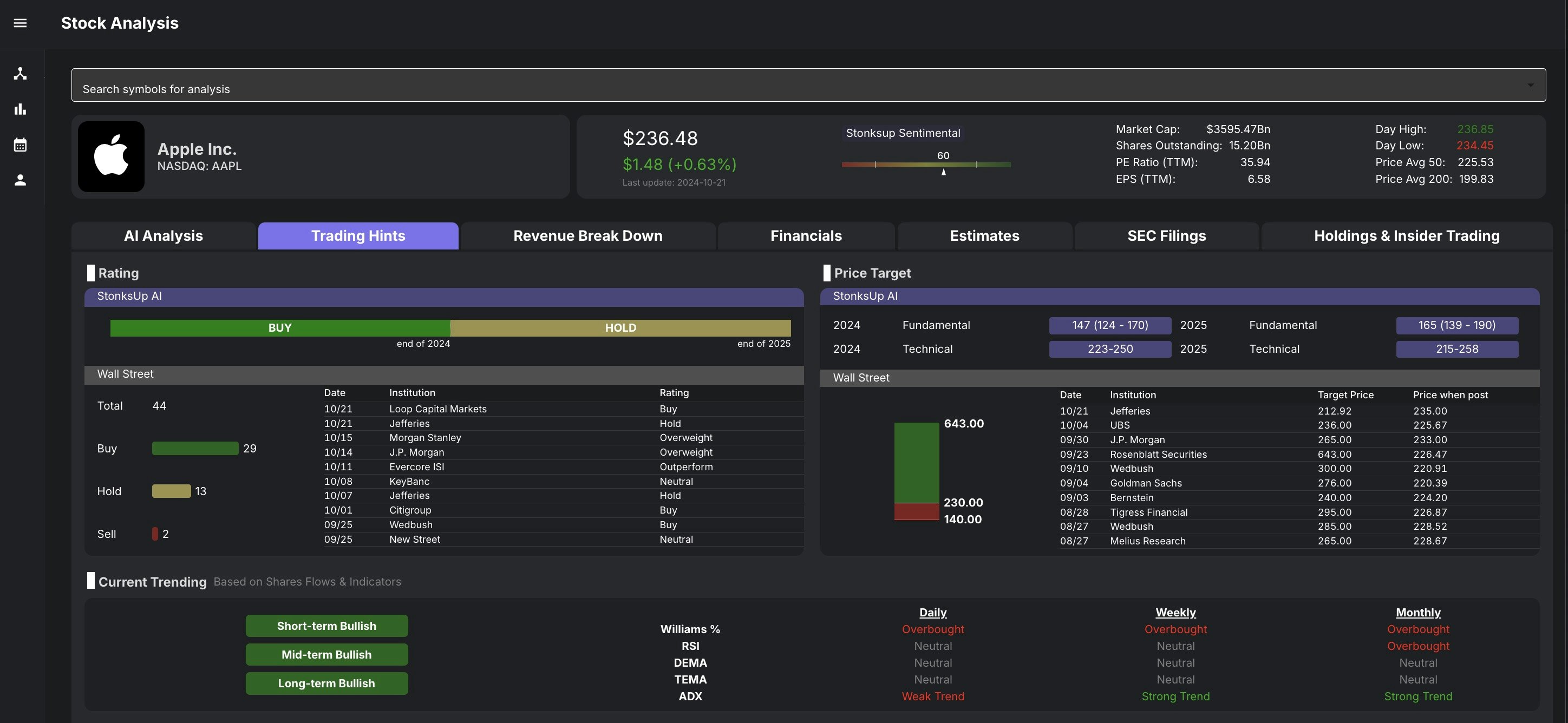This screenshot has width=1568, height=723.
Task: View Holdings & Insider Trading tab
Action: pos(1406,236)
